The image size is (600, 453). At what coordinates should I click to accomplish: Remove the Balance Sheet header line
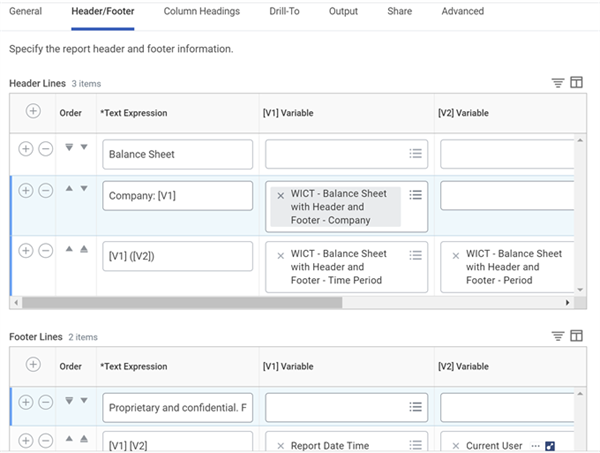[x=46, y=148]
